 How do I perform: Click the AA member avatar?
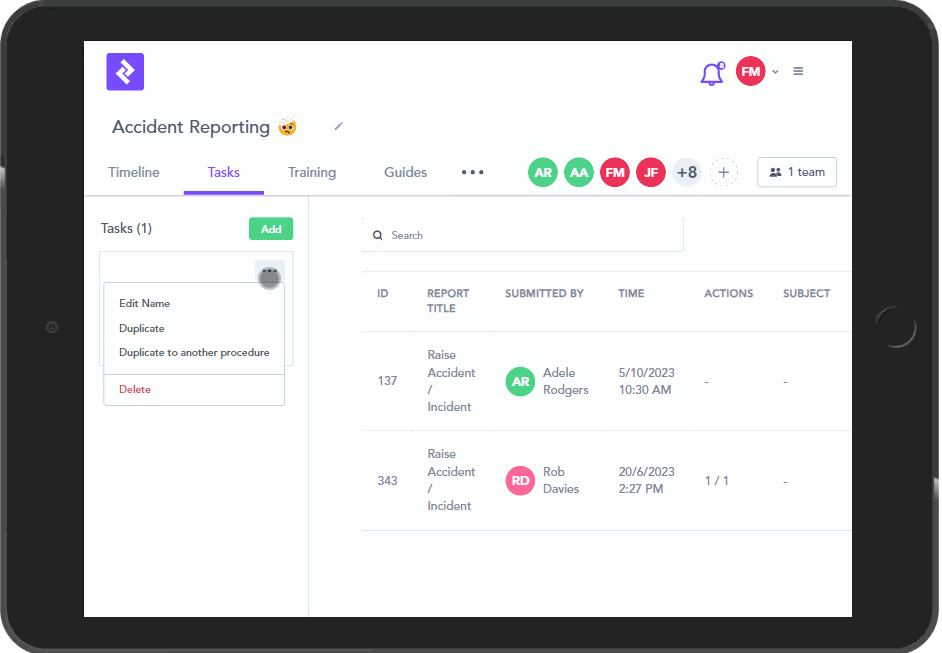pos(579,172)
